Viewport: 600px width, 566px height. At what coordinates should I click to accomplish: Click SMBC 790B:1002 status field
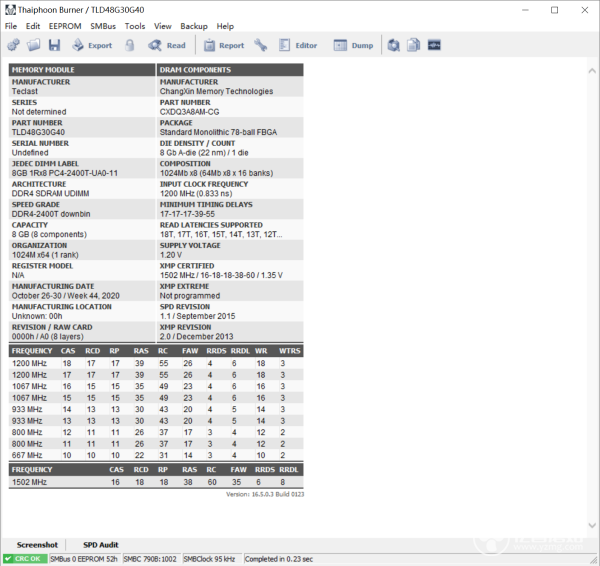click(150, 559)
